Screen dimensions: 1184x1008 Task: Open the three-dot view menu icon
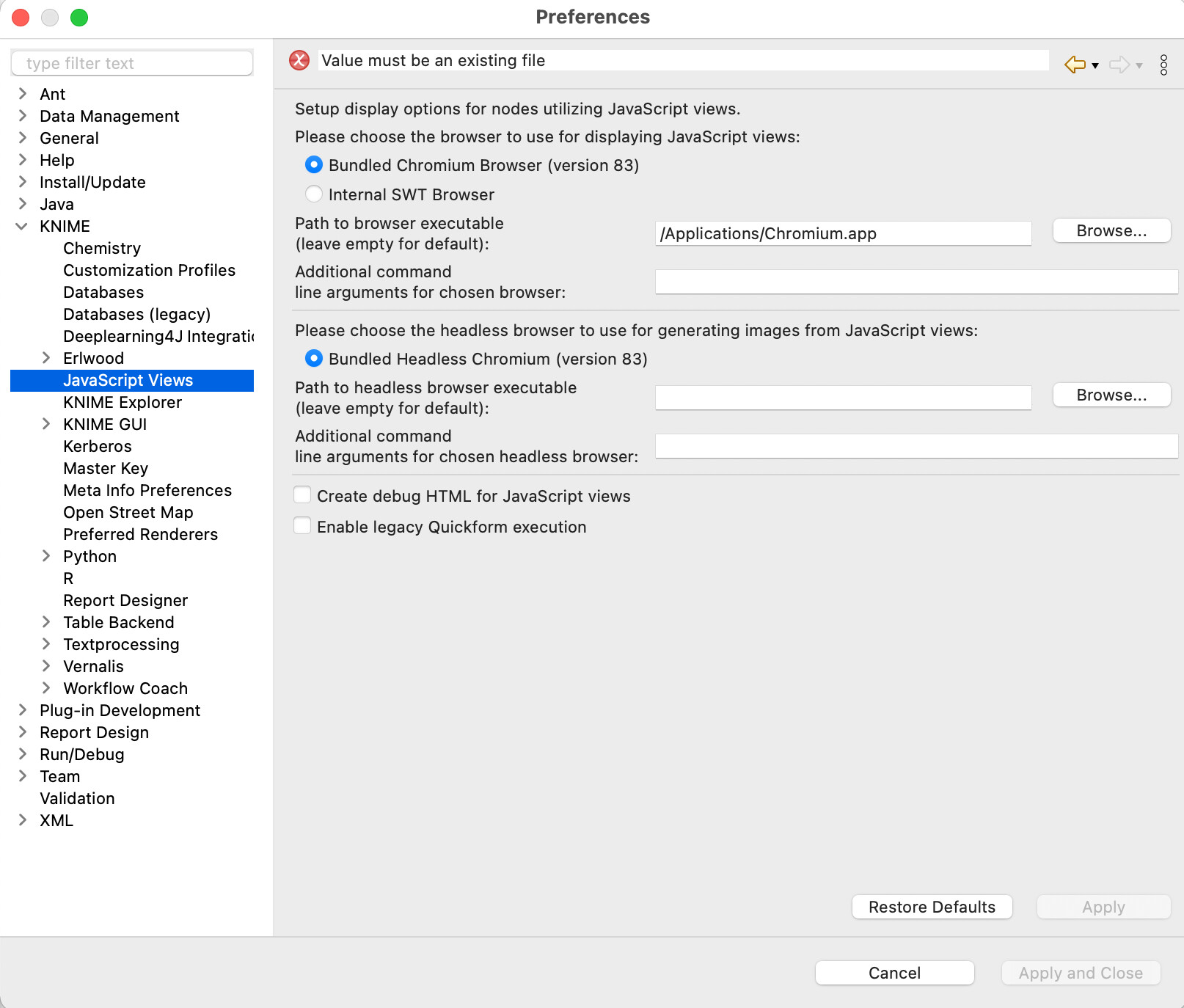click(1163, 65)
